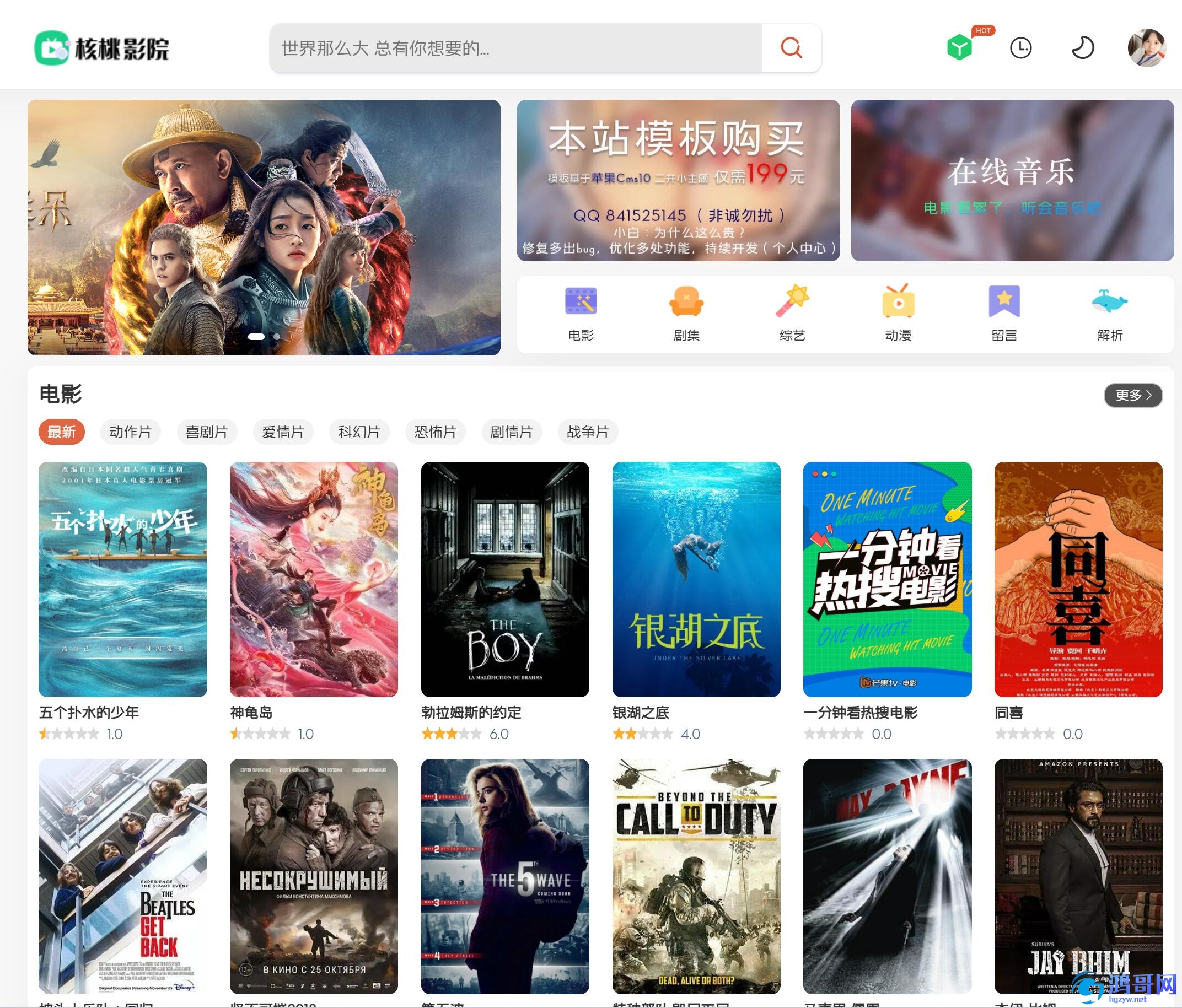The image size is (1182, 1008).
Task: Open the watch history clock icon
Action: click(1020, 48)
